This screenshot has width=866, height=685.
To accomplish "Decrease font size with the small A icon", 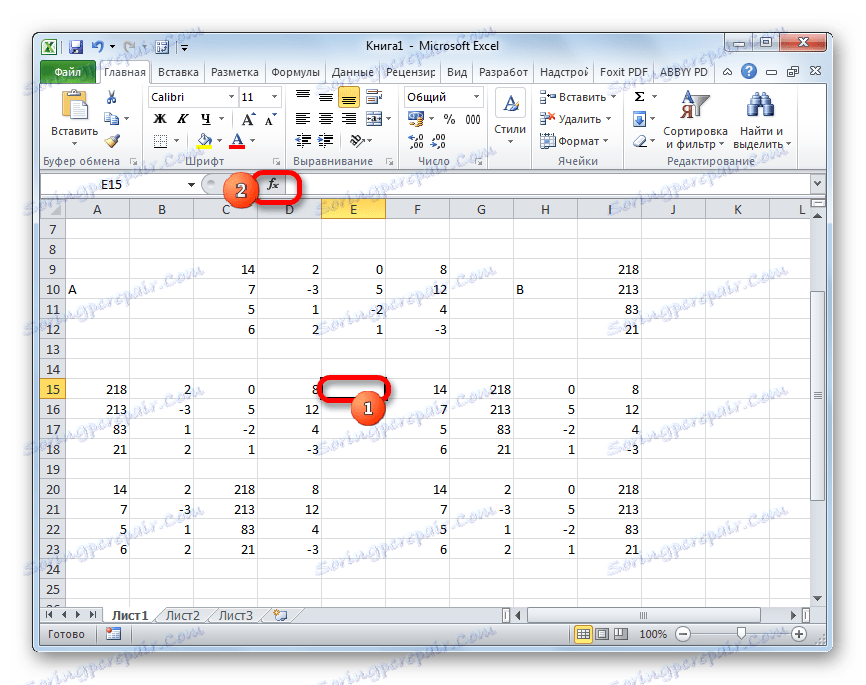I will tap(270, 119).
